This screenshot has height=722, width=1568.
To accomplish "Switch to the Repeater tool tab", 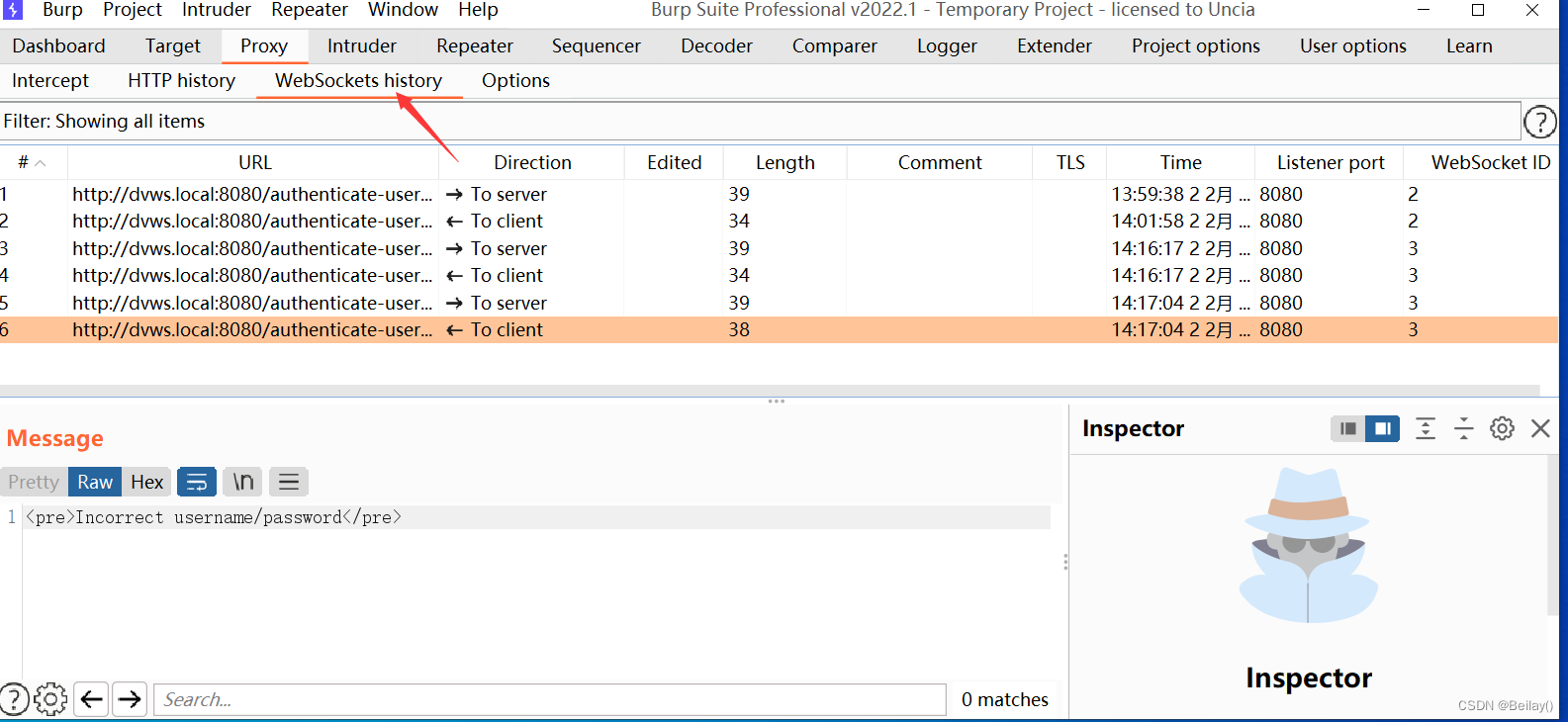I will pyautogui.click(x=475, y=45).
